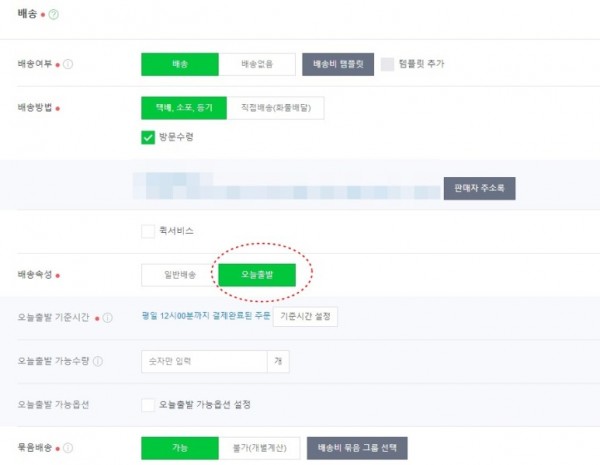Select 직접배송(화물배달) delivery method
Screen dimensions: 600x465
[276, 108]
